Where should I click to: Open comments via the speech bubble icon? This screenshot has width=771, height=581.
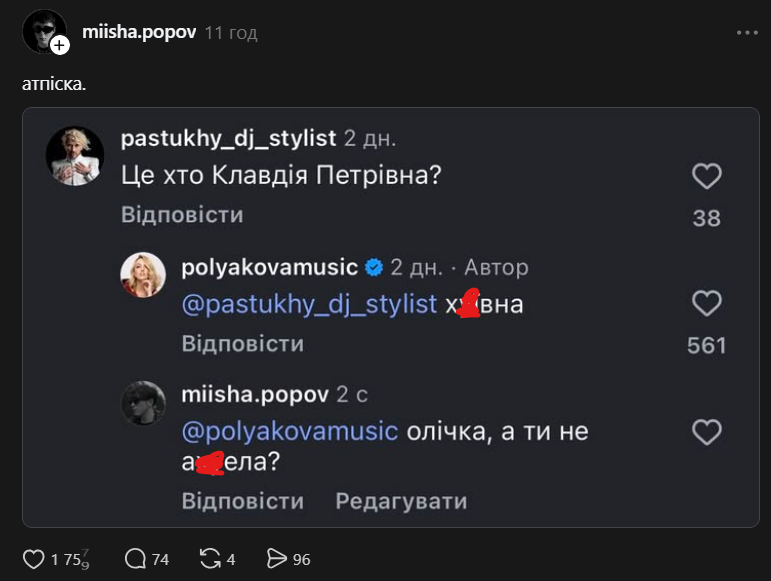[x=135, y=559]
